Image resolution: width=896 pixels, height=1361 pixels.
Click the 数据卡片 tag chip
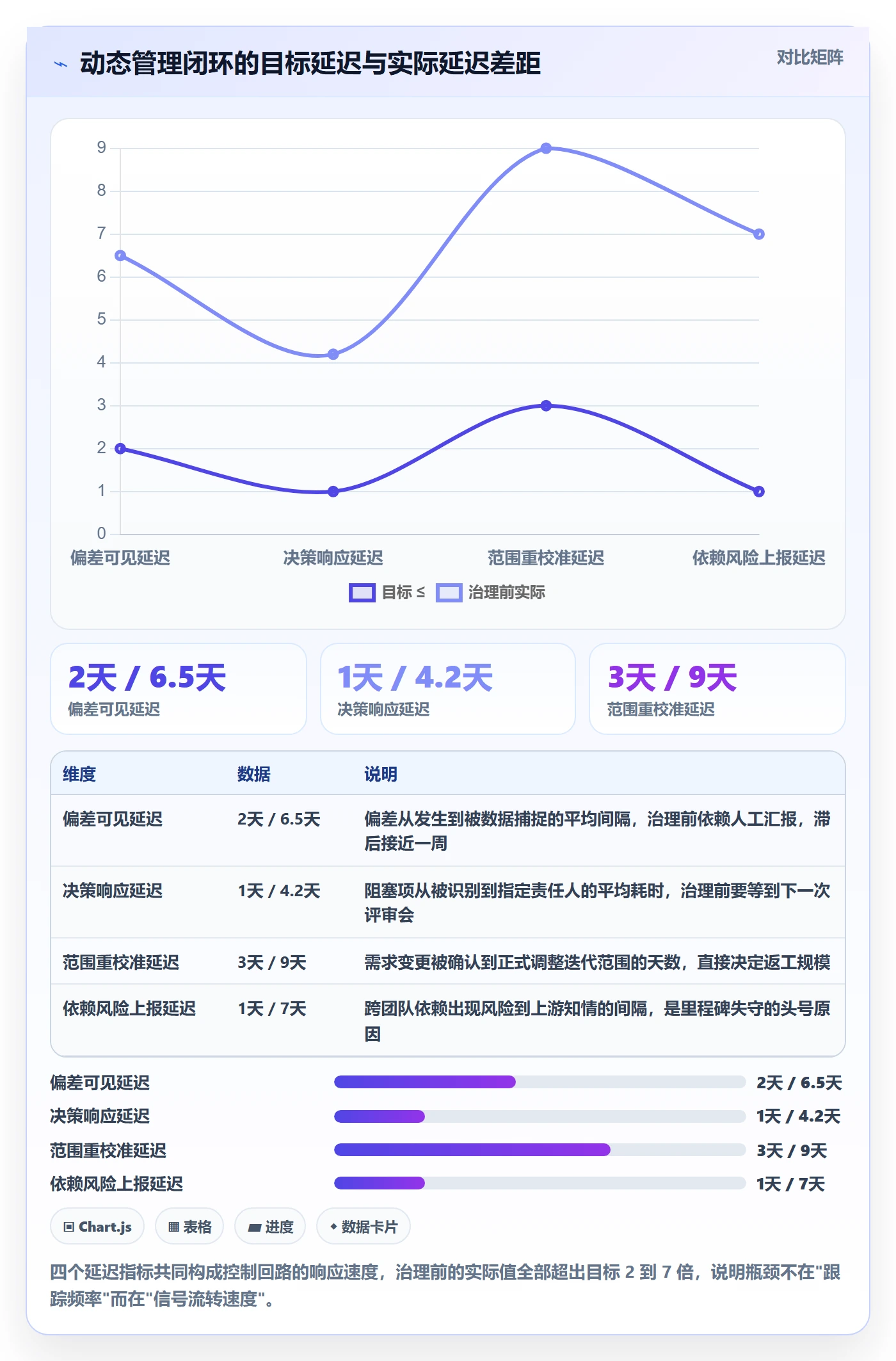[364, 1227]
